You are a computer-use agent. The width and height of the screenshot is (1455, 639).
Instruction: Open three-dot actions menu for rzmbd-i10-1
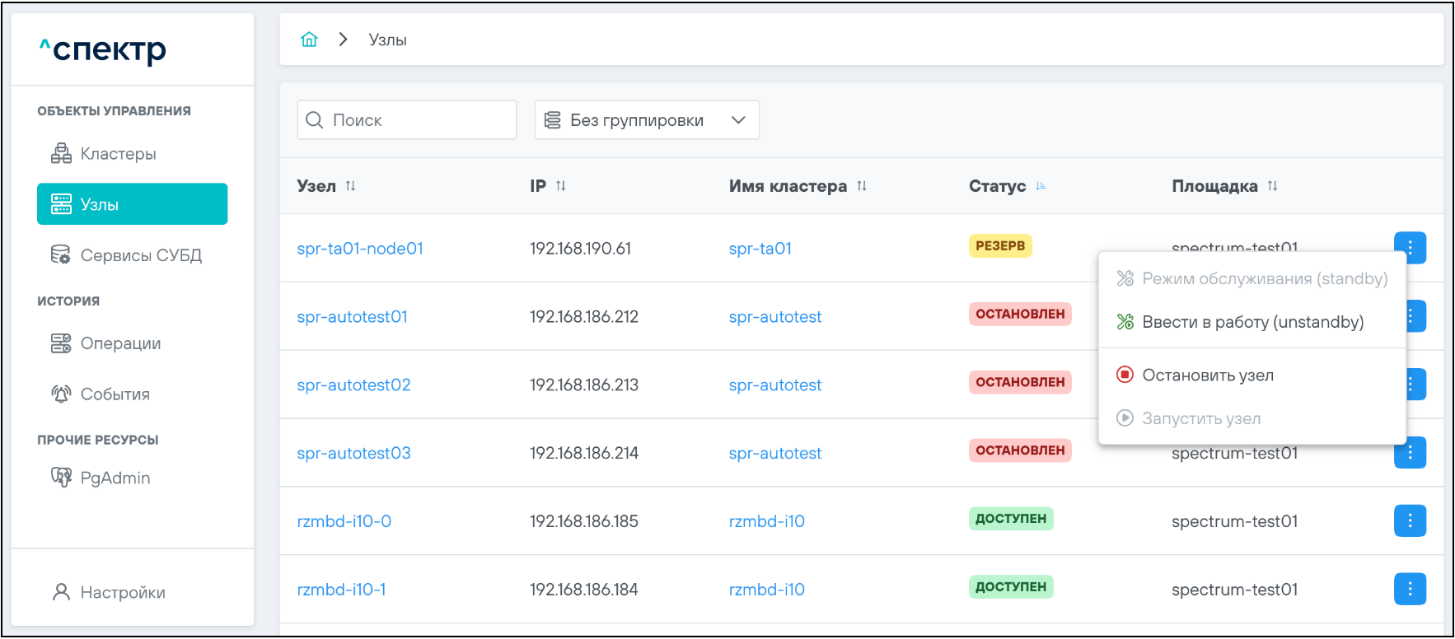1409,589
